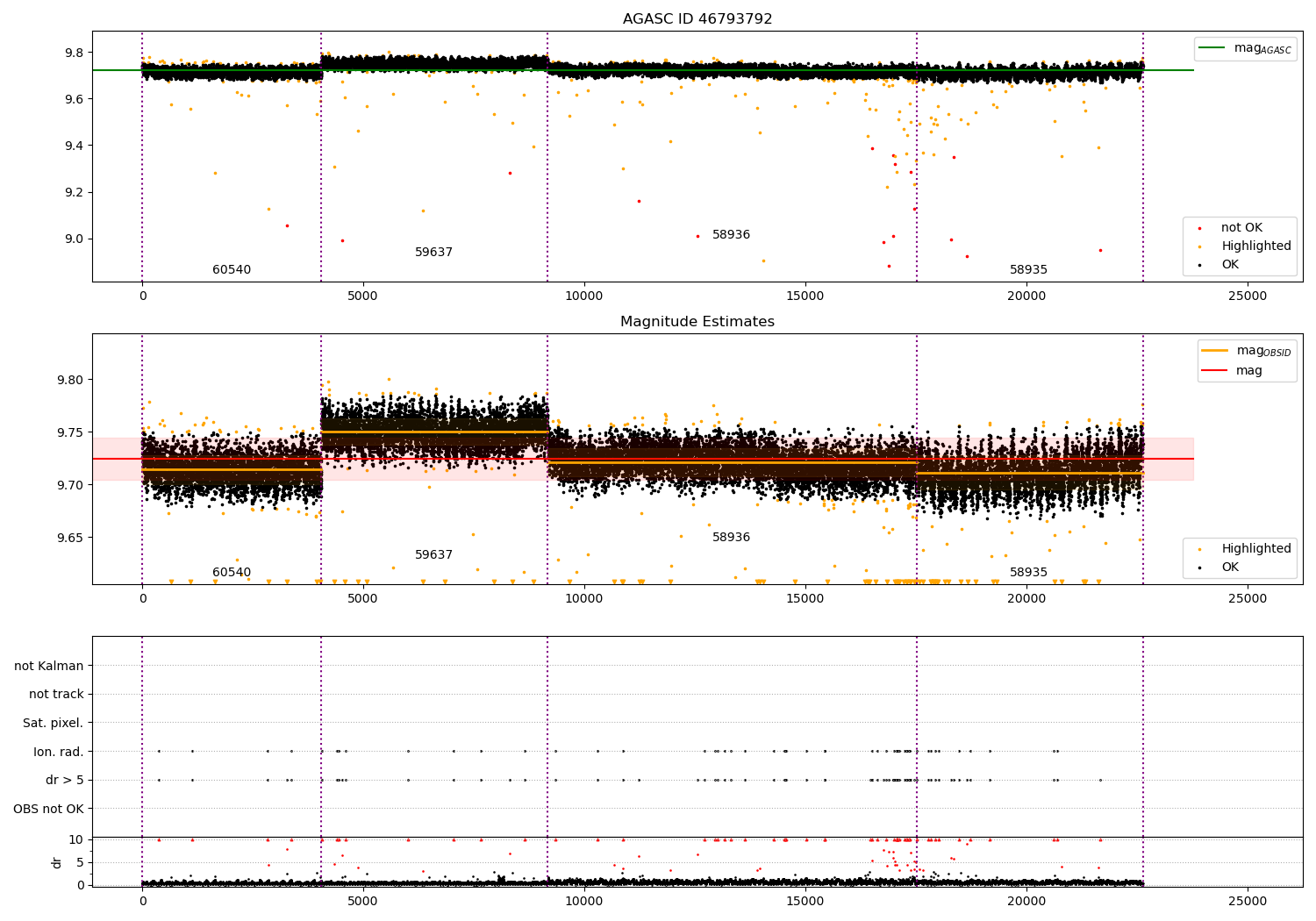This screenshot has width=1316, height=921.
Task: Click the 10000 x-tick under the bottom plot
Action: 584,901
